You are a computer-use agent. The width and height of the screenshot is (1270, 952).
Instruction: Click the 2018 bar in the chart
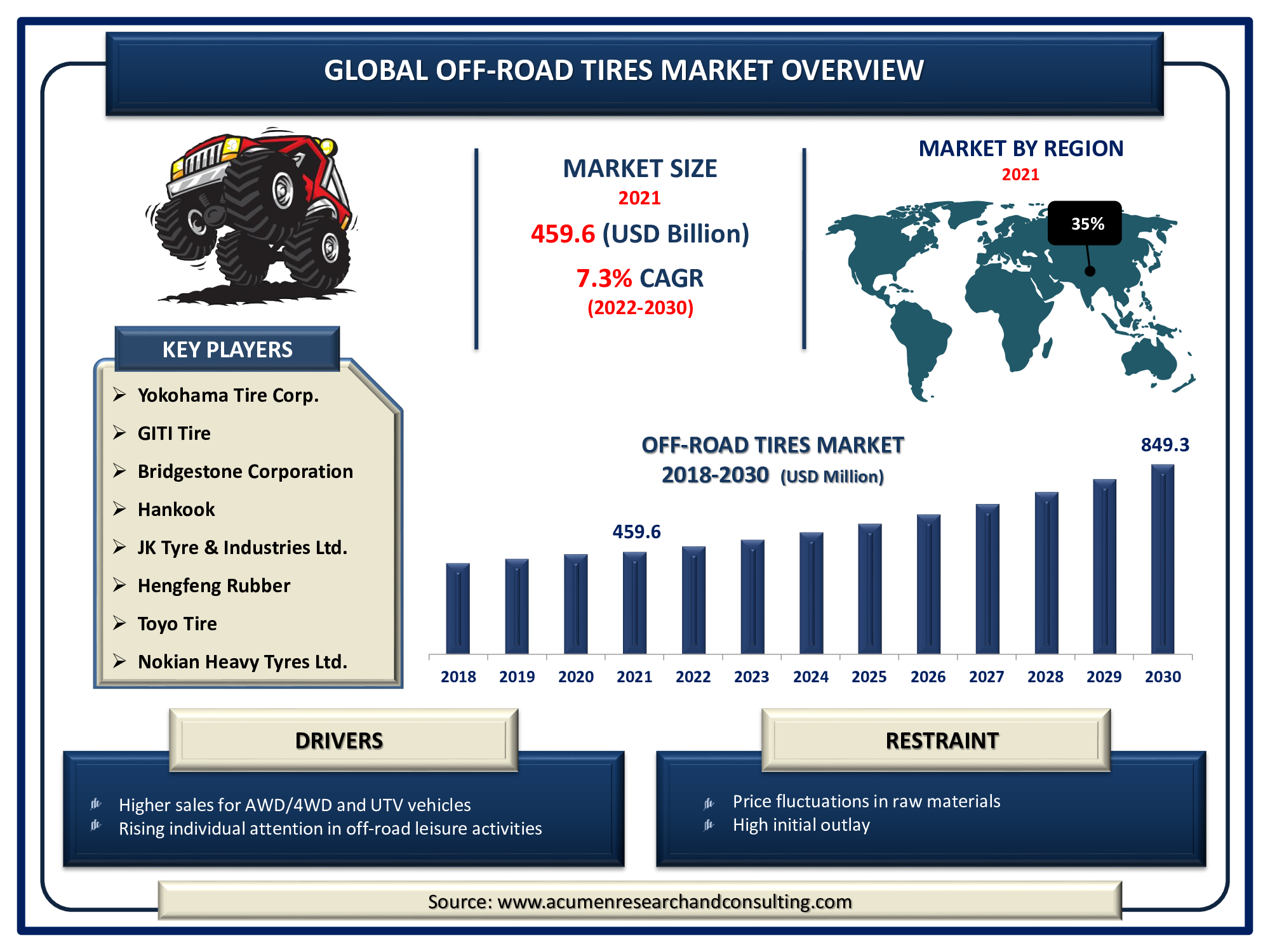click(x=458, y=608)
